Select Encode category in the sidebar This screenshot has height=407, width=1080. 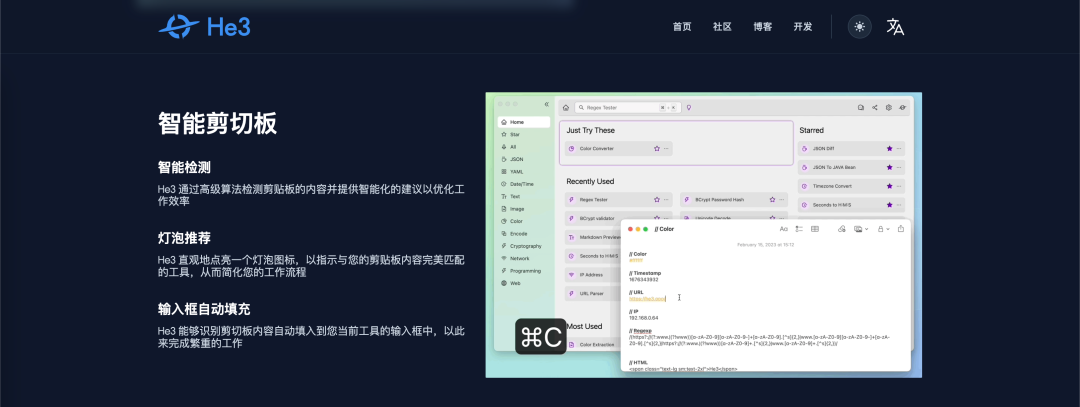[x=523, y=233]
